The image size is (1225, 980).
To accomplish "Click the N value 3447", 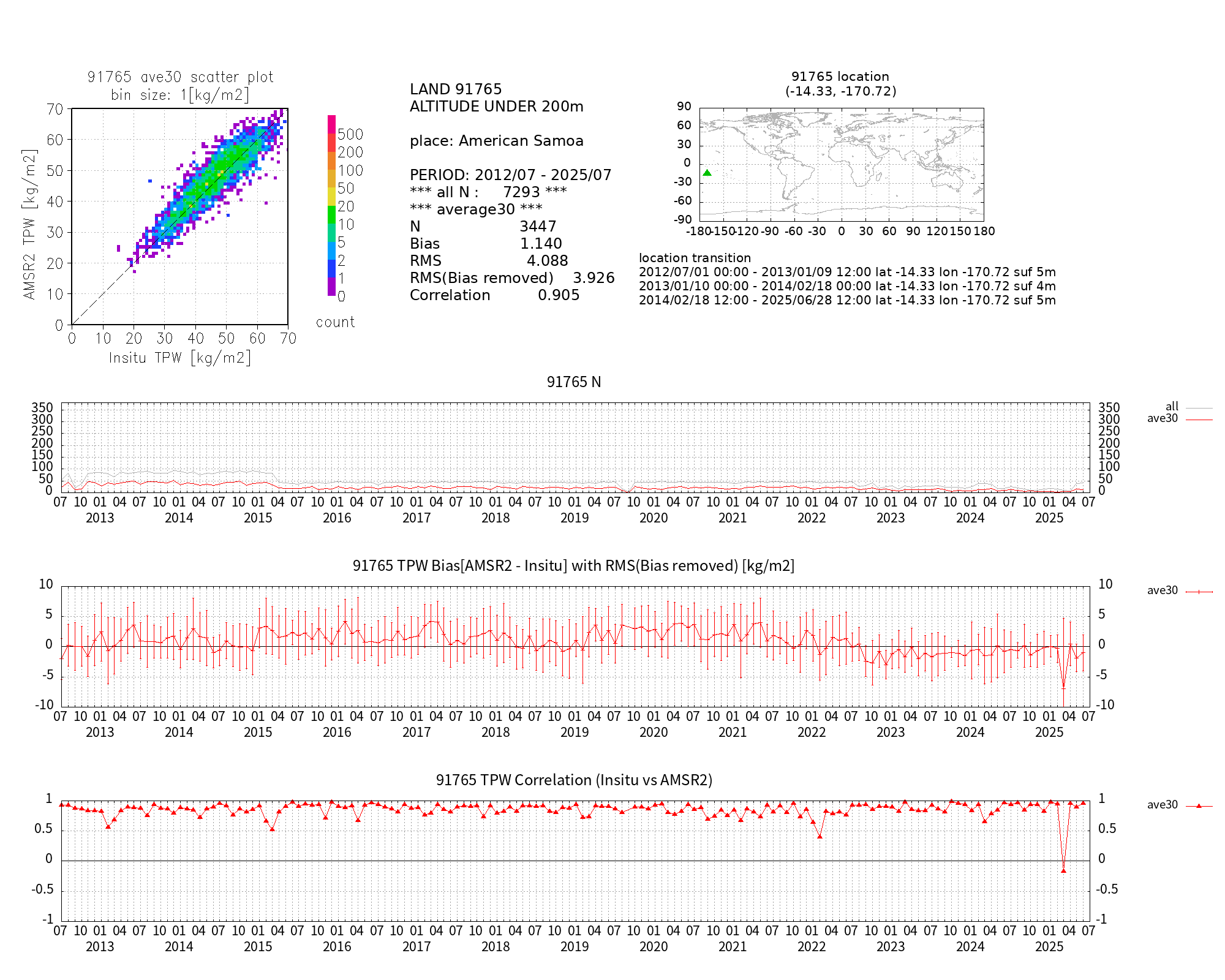I will 538,227.
